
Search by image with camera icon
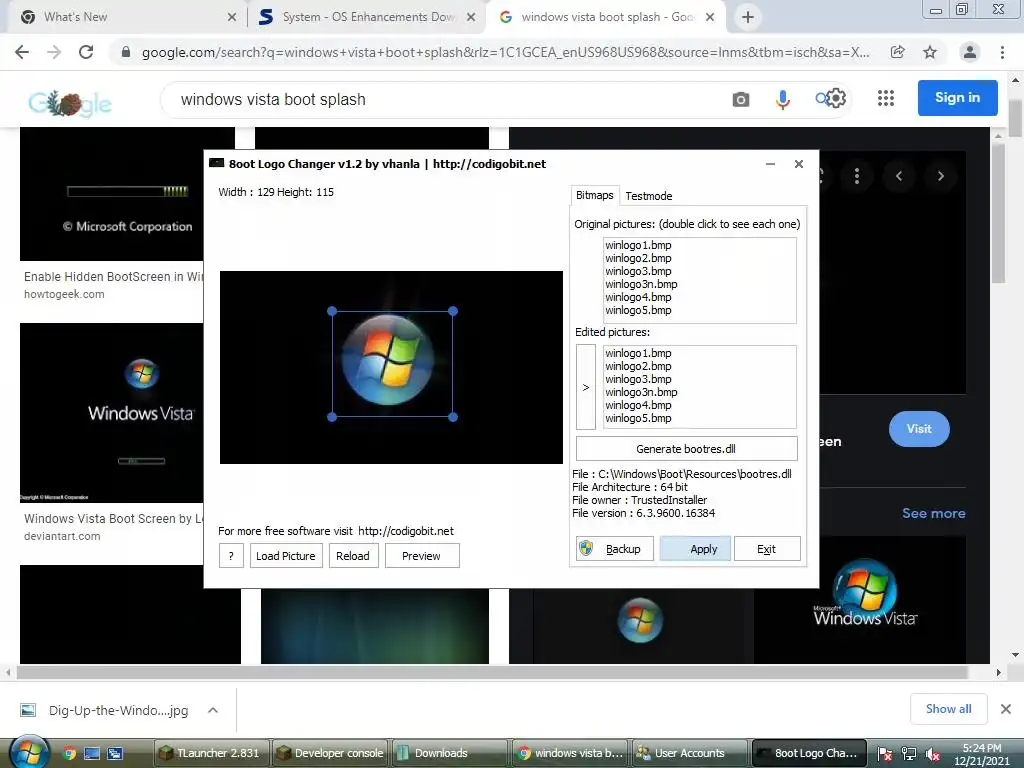[x=741, y=99]
